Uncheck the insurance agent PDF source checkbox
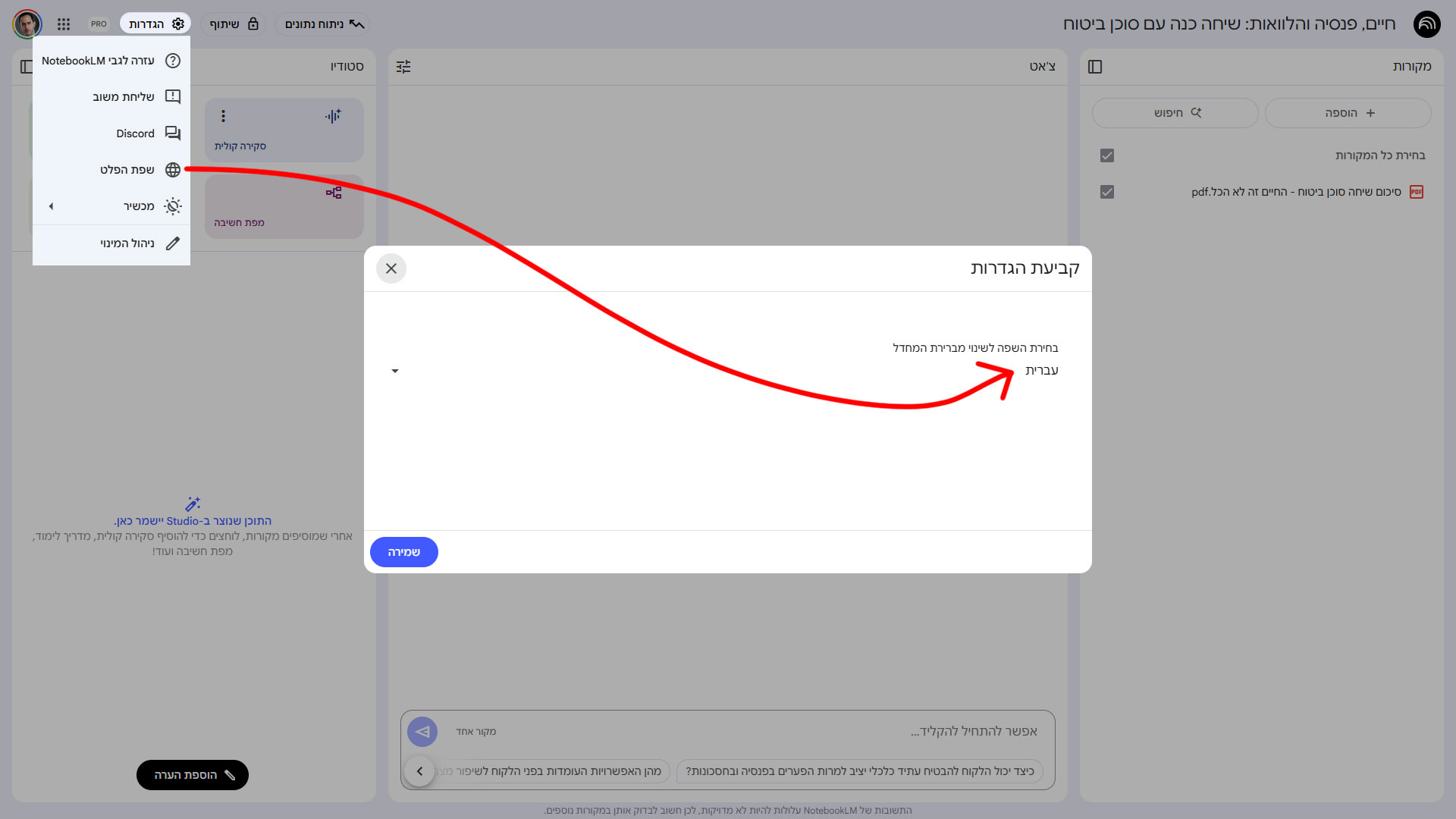This screenshot has height=819, width=1456. click(x=1106, y=192)
